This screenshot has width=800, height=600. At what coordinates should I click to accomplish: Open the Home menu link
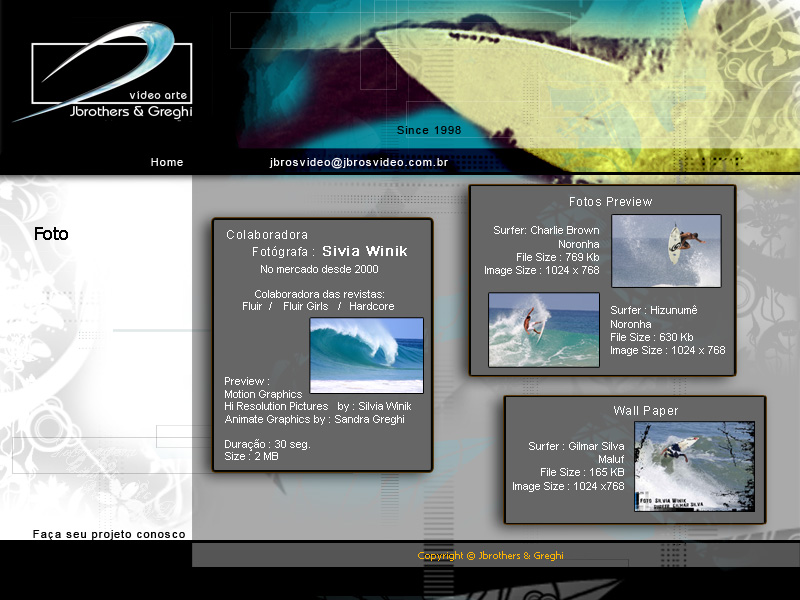pos(166,162)
